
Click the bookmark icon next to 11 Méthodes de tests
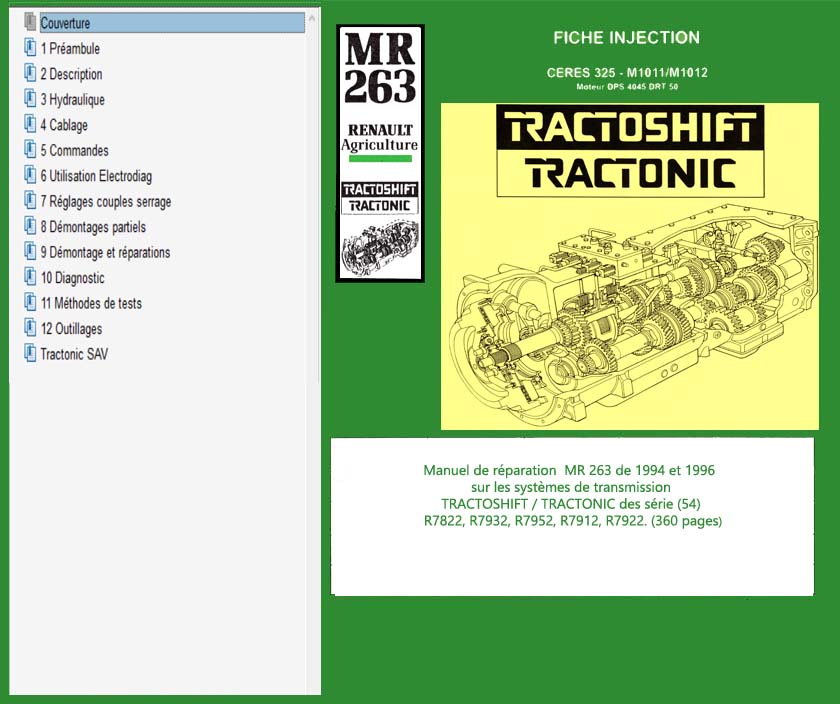tap(30, 302)
